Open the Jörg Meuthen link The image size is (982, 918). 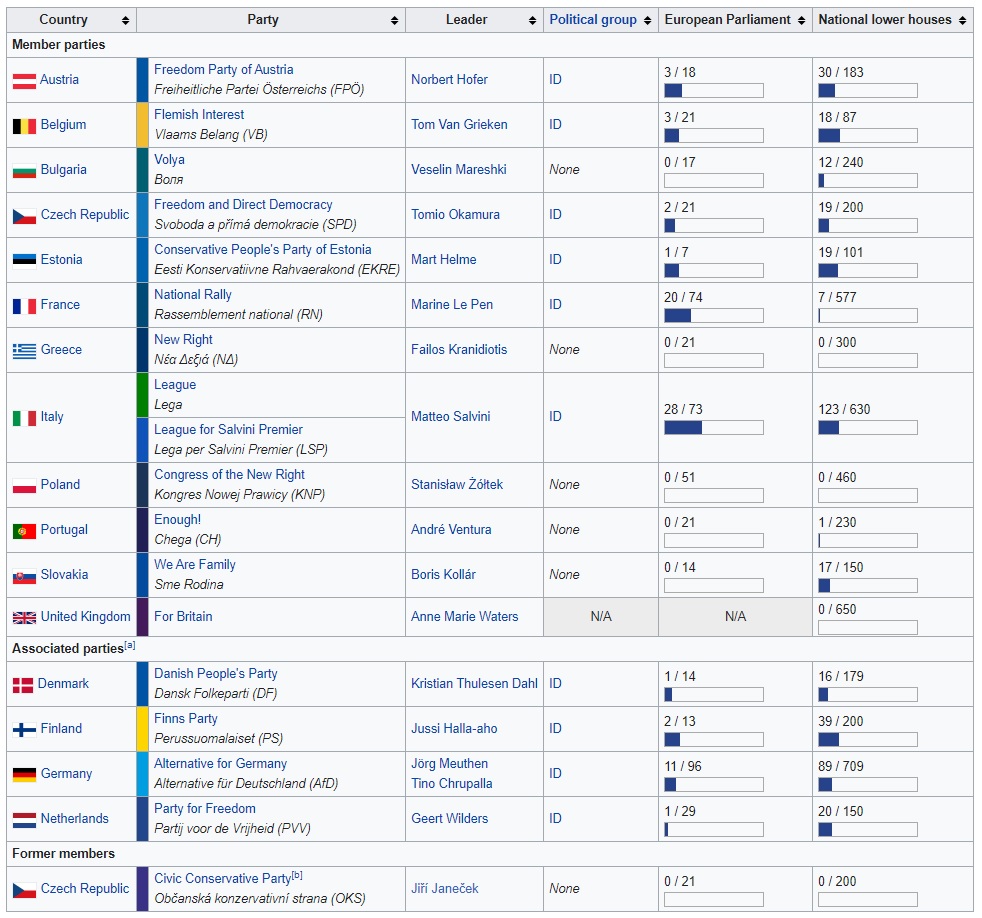pyautogui.click(x=449, y=763)
